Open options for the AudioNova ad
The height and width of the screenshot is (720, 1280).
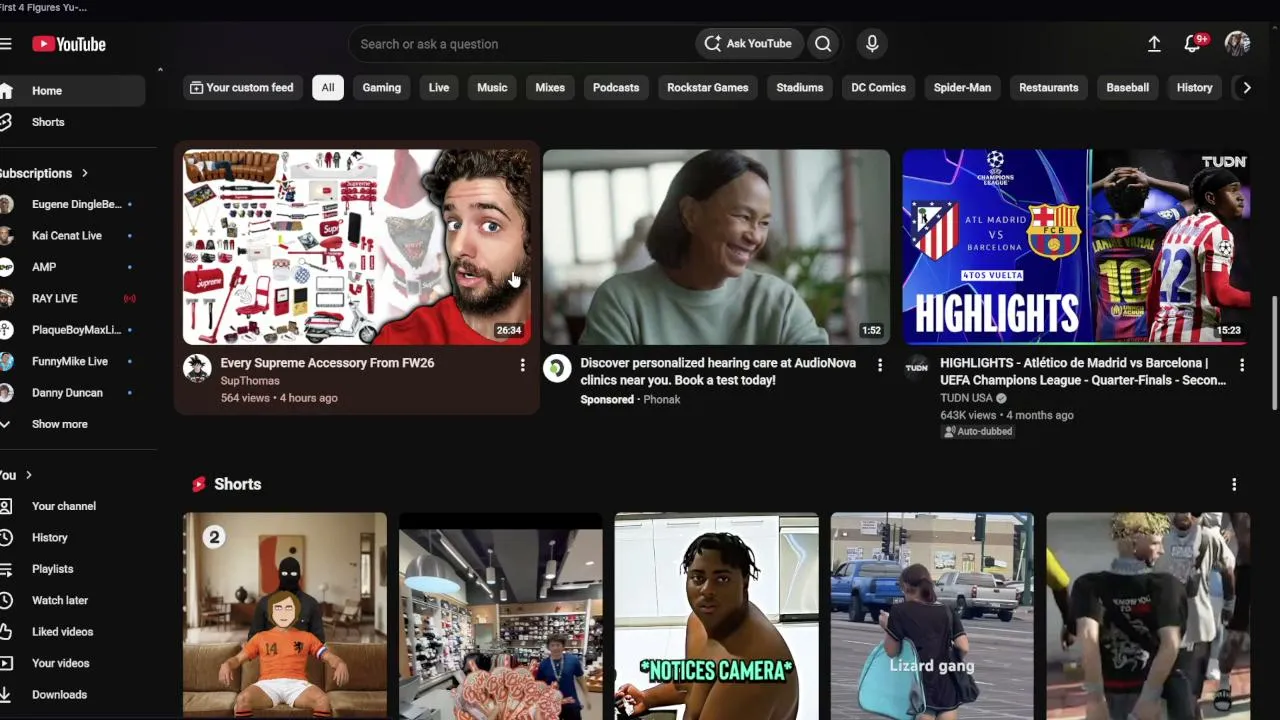(x=880, y=366)
